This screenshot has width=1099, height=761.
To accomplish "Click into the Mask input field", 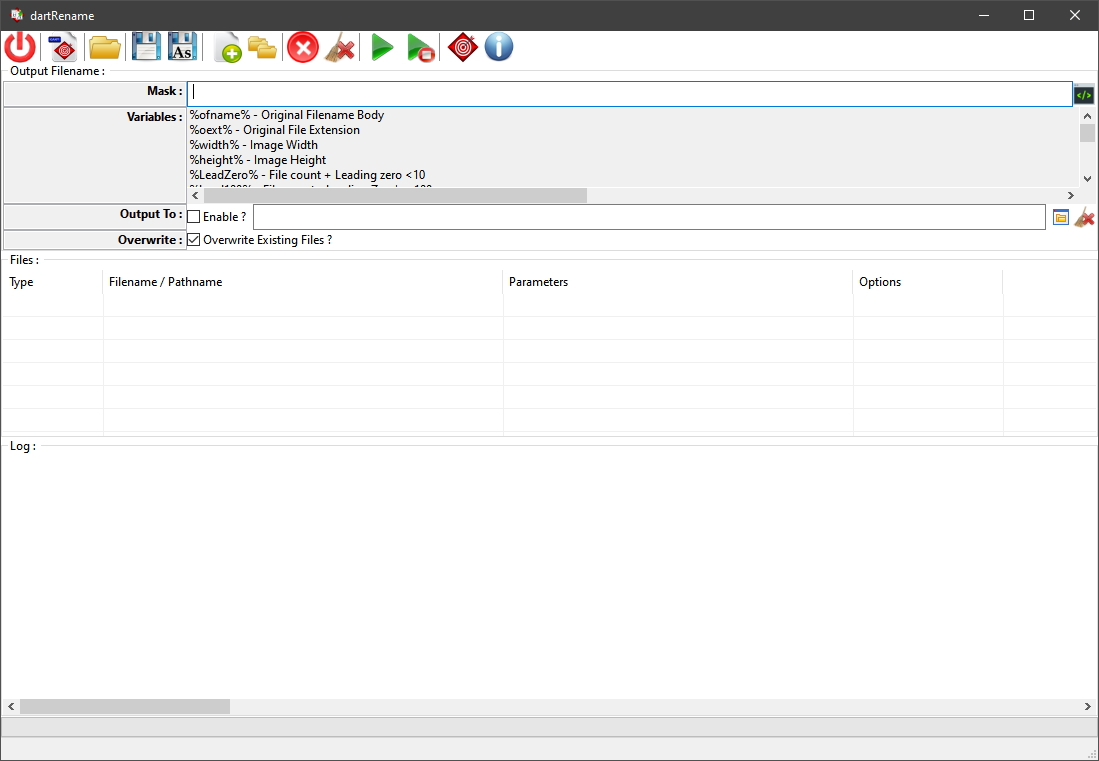I will [629, 94].
